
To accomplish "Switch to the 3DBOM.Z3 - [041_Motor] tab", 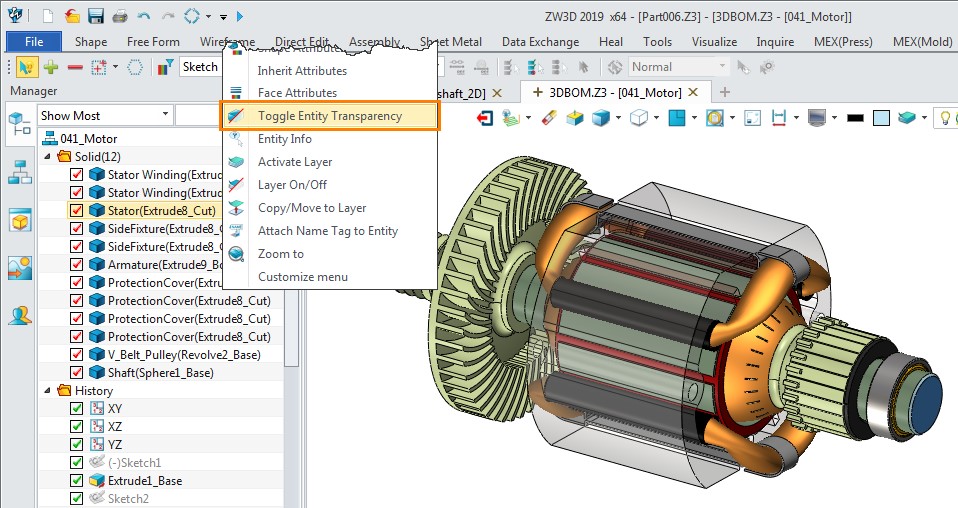I will point(615,92).
